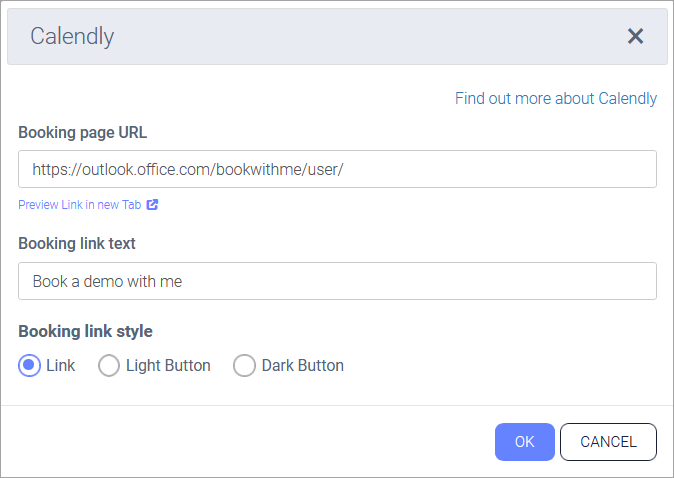This screenshot has width=674, height=478.
Task: Click the 'Calendly' dialog title text
Action: (72, 37)
